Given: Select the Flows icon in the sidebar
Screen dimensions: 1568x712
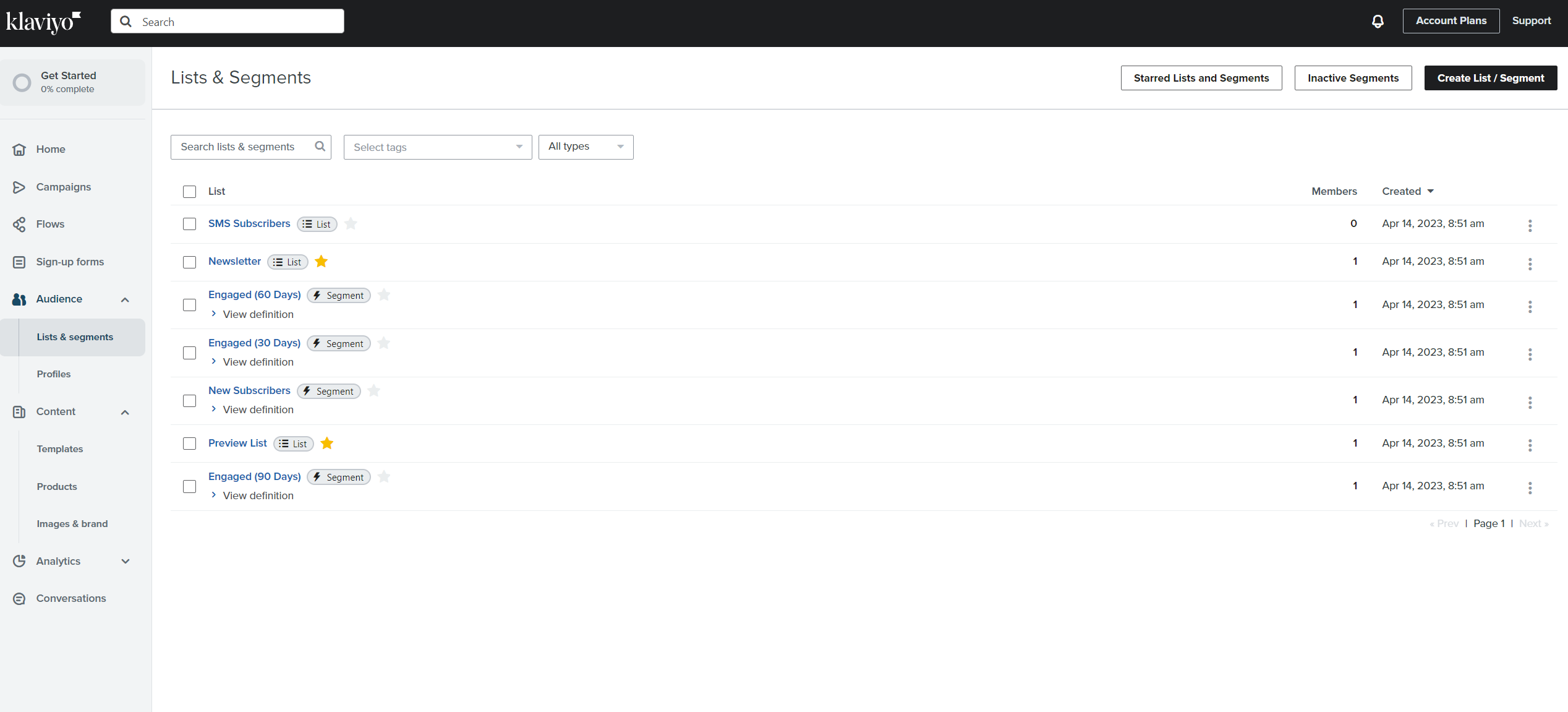Looking at the screenshot, I should [19, 224].
